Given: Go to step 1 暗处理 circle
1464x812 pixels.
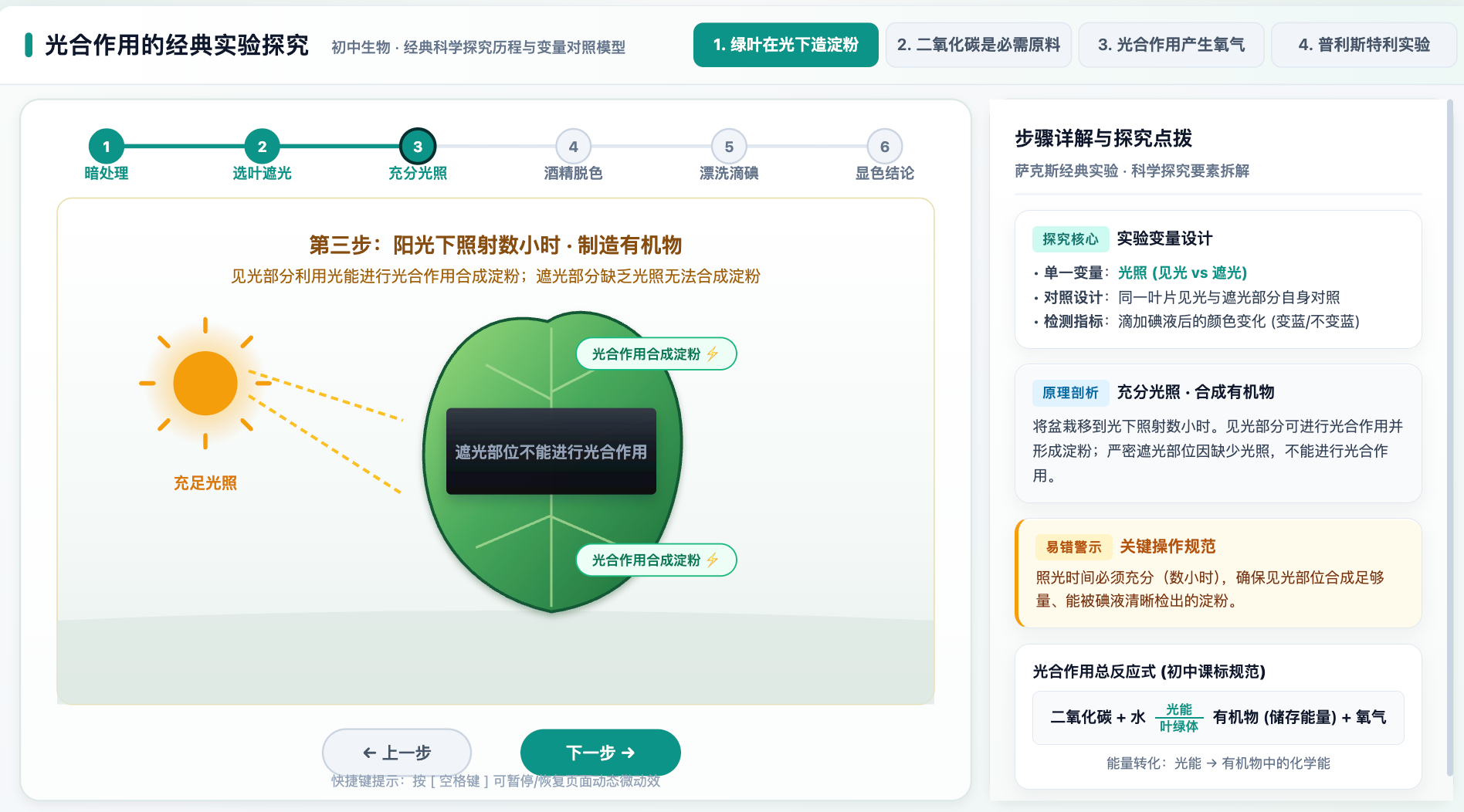Looking at the screenshot, I should 107,147.
